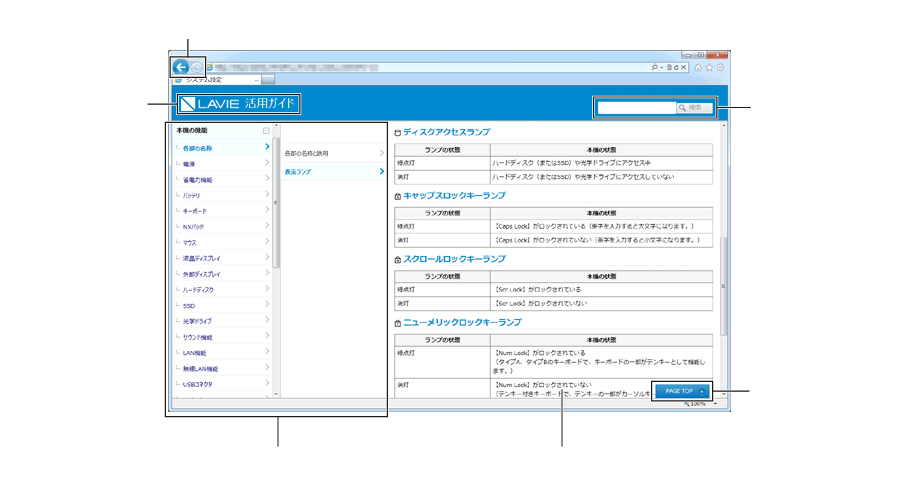Viewport: 900px width, 500px height.
Task: Select USBコネクタ in the menu tree
Action: tap(197, 385)
